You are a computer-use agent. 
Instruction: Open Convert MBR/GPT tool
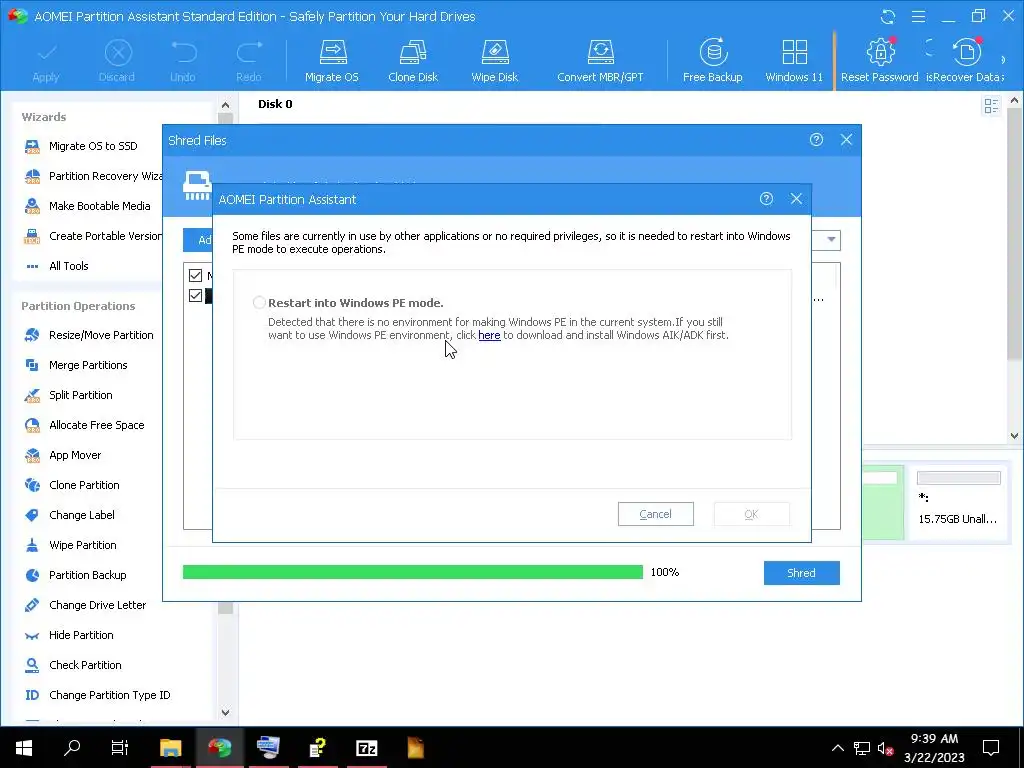coord(600,61)
